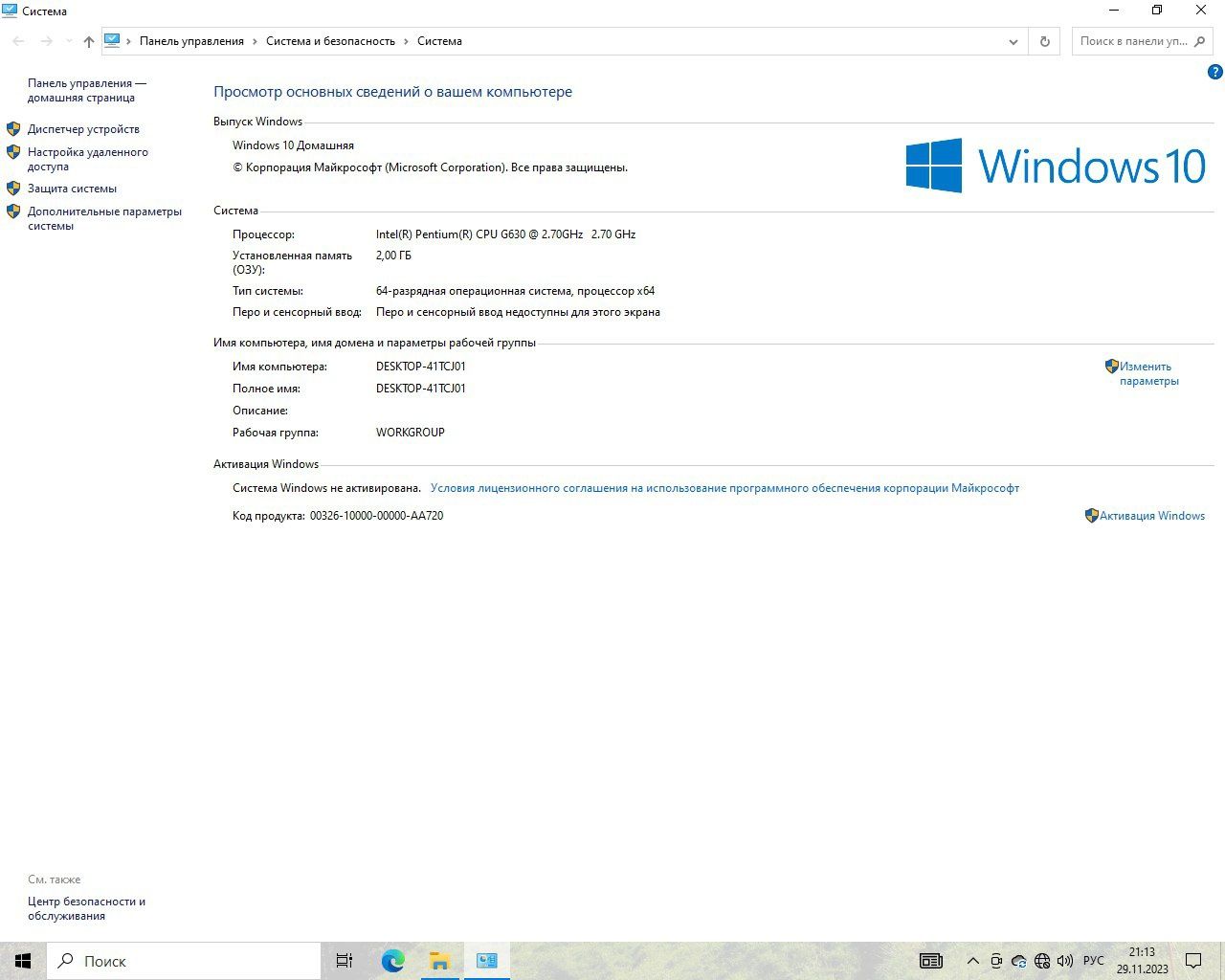Click the Meet Now camera tray icon

pos(996,961)
